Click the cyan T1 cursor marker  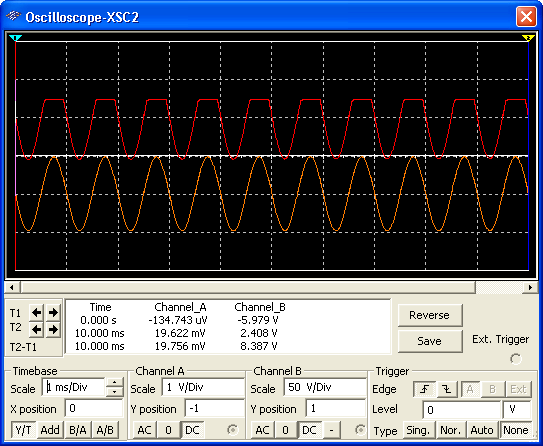pos(16,38)
